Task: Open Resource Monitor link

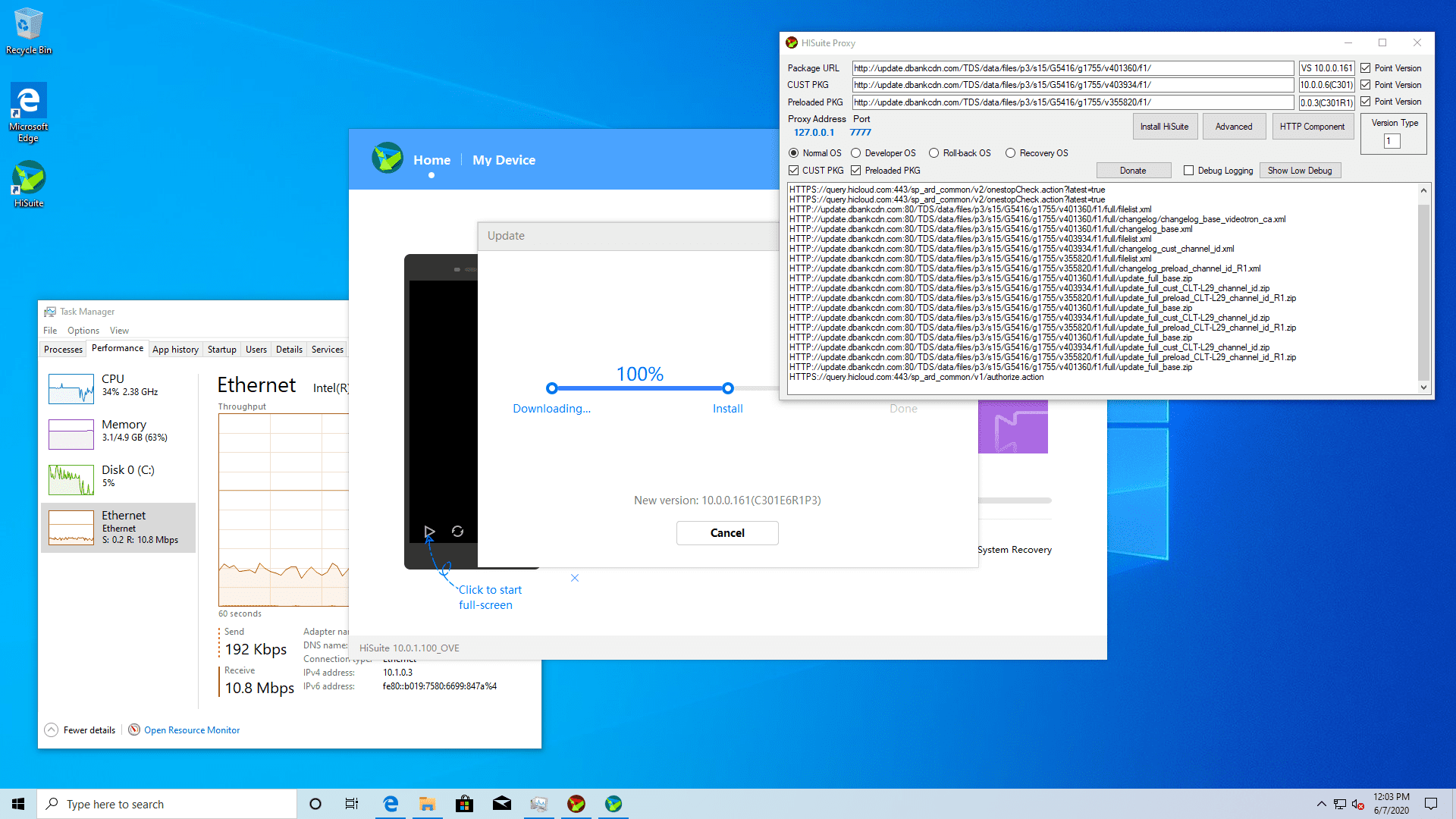Action: [x=192, y=730]
